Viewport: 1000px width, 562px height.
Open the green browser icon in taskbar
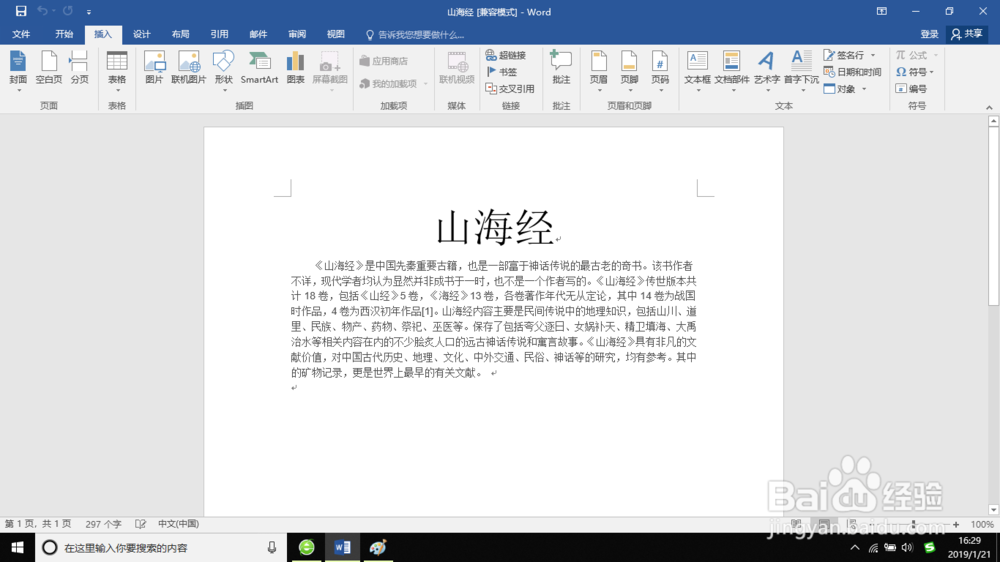(307, 547)
